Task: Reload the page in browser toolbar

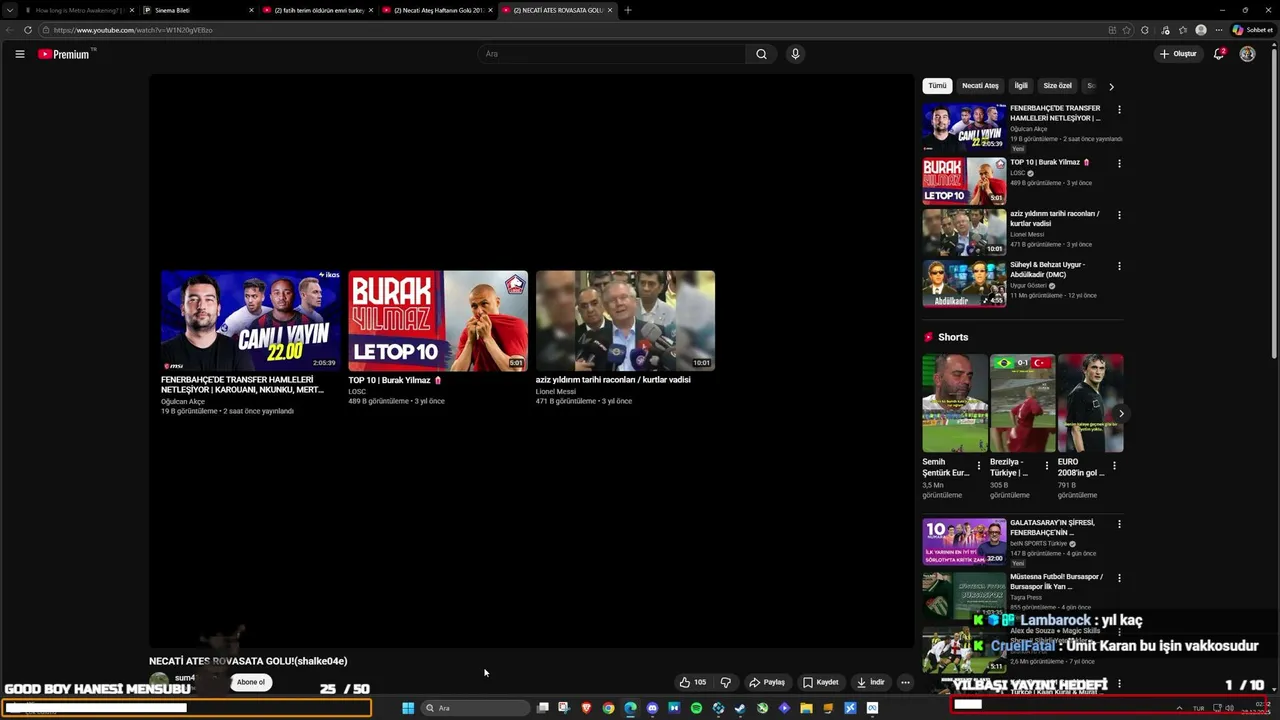Action: 27,30
